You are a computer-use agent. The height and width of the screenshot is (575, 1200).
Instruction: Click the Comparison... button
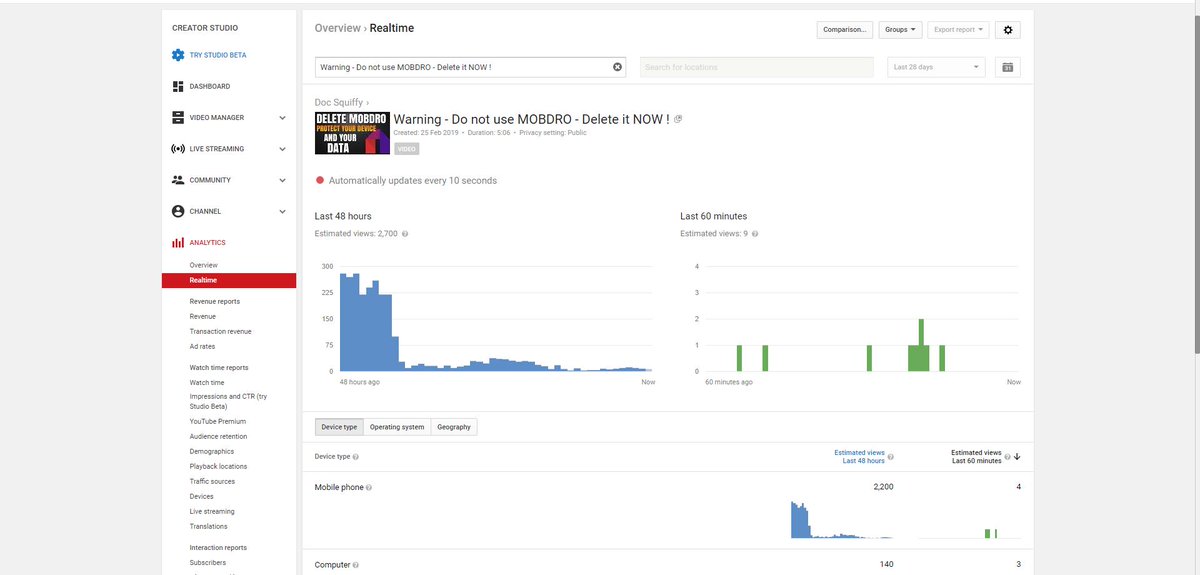845,30
